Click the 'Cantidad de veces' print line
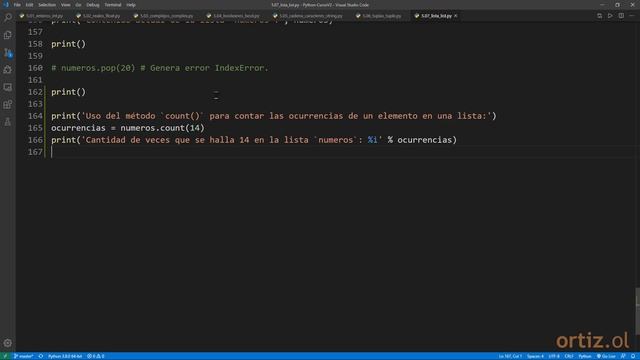640x360 pixels. 254,140
